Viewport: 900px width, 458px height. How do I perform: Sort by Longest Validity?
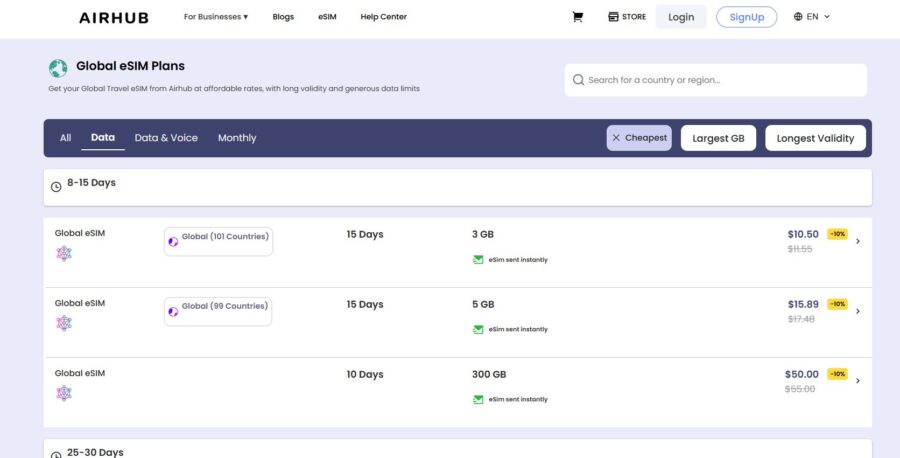click(815, 138)
